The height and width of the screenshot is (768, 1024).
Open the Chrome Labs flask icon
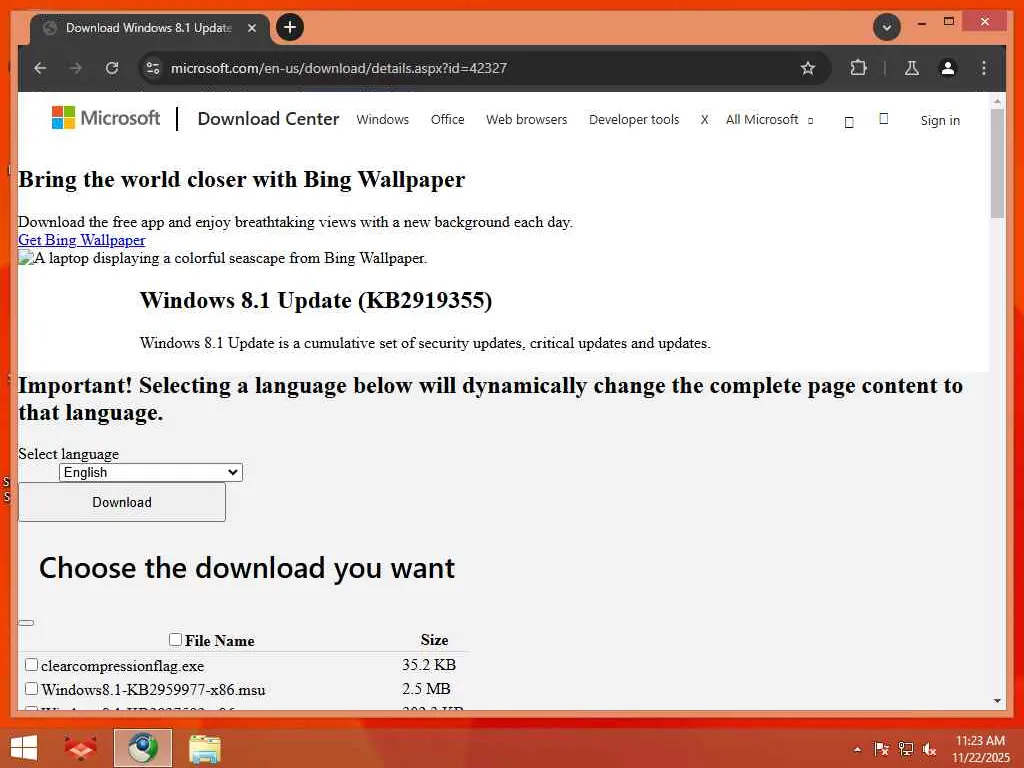pyautogui.click(x=912, y=68)
